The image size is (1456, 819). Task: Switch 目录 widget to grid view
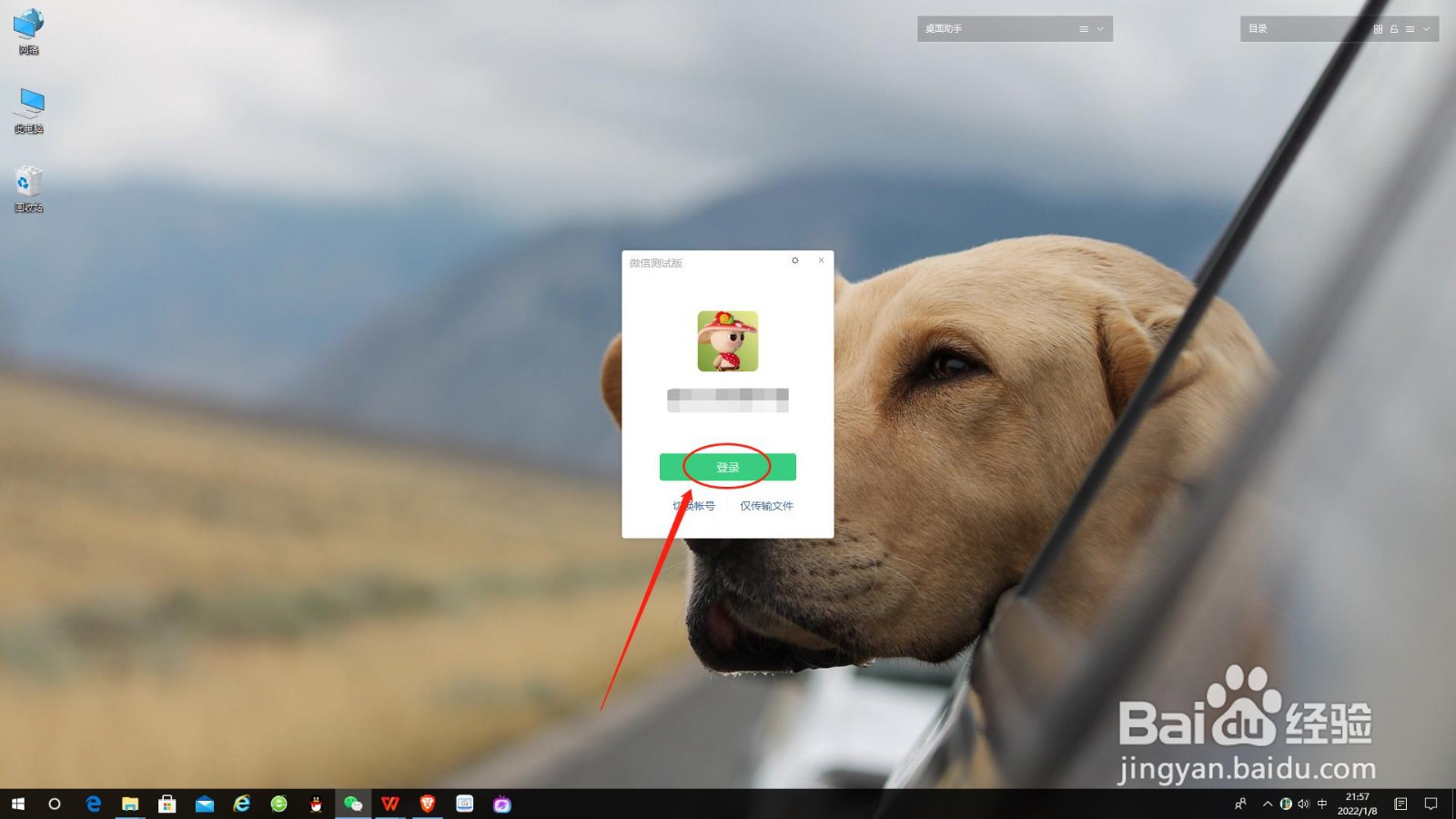[1378, 29]
